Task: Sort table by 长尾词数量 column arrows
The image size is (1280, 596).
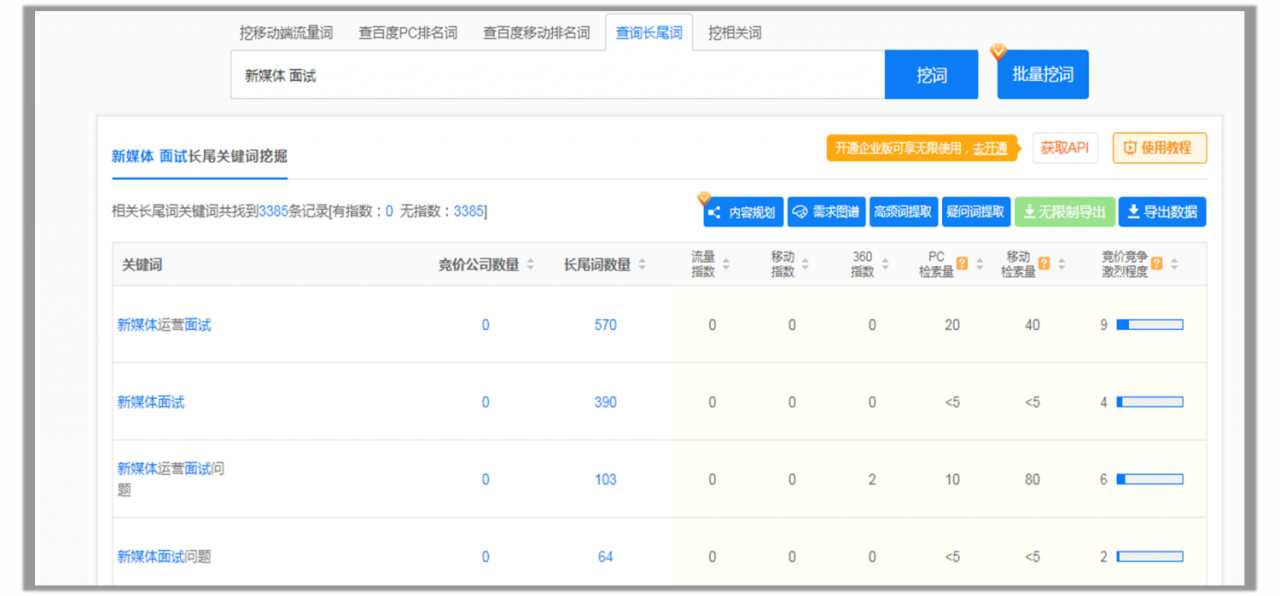Action: tap(642, 265)
